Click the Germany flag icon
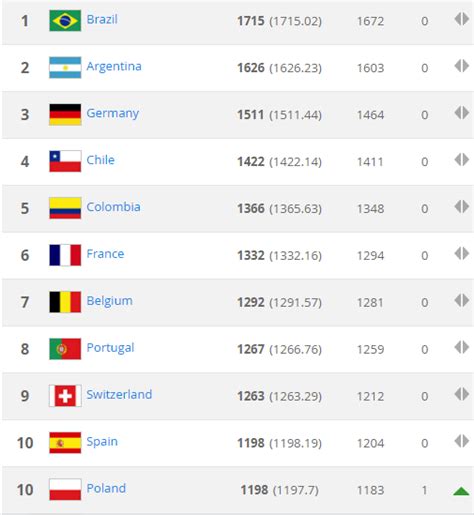This screenshot has height=515, width=474. pos(65,114)
